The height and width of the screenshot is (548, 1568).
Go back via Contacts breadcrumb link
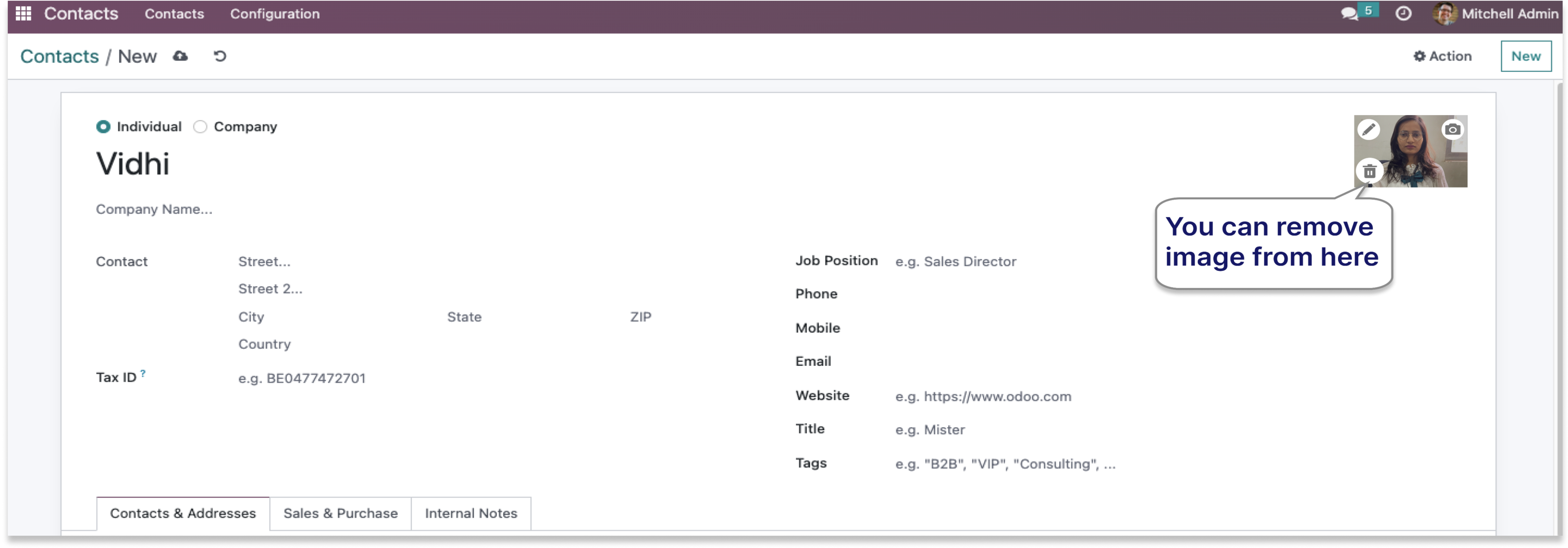coord(59,56)
